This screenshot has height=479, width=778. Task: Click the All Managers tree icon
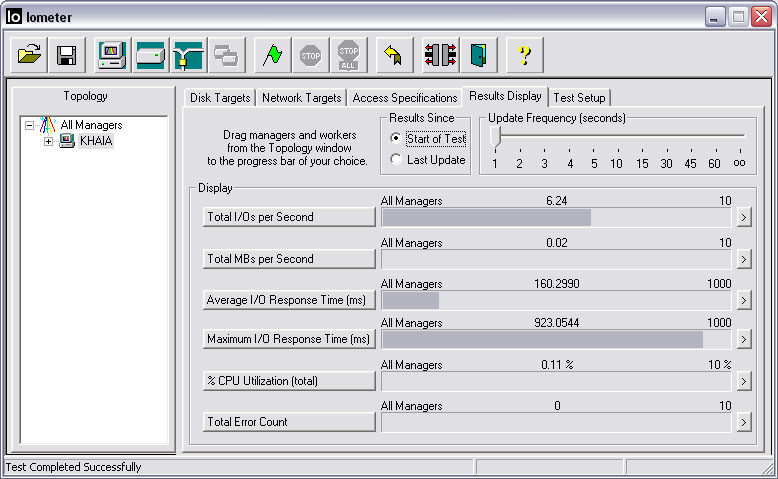pyautogui.click(x=48, y=125)
